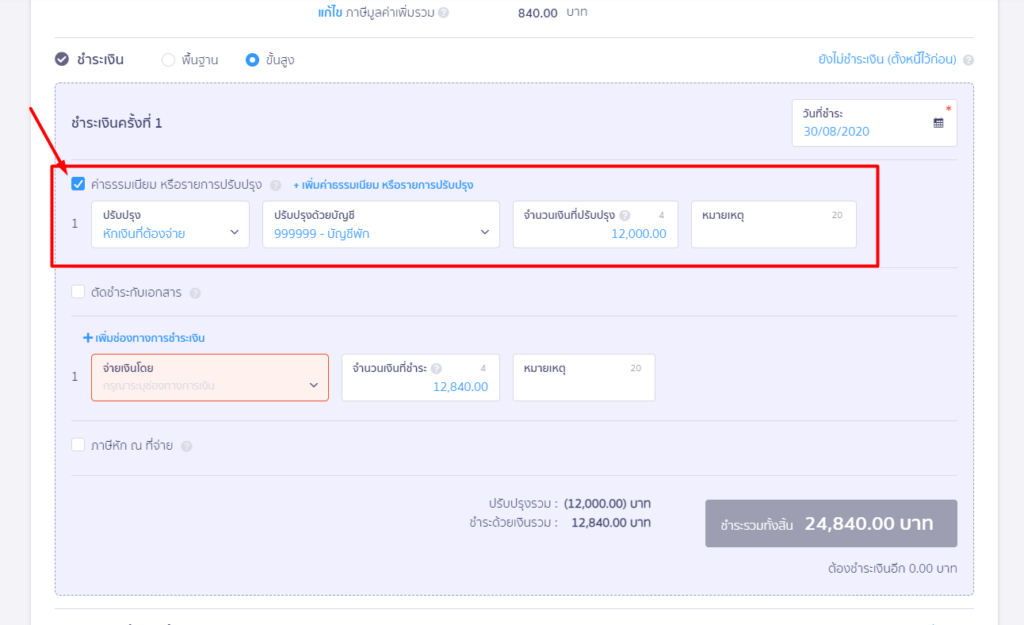Viewport: 1024px width, 625px height.
Task: Click จำนวนเงินที่ชำระ field 12,840.00
Action: click(x=421, y=377)
